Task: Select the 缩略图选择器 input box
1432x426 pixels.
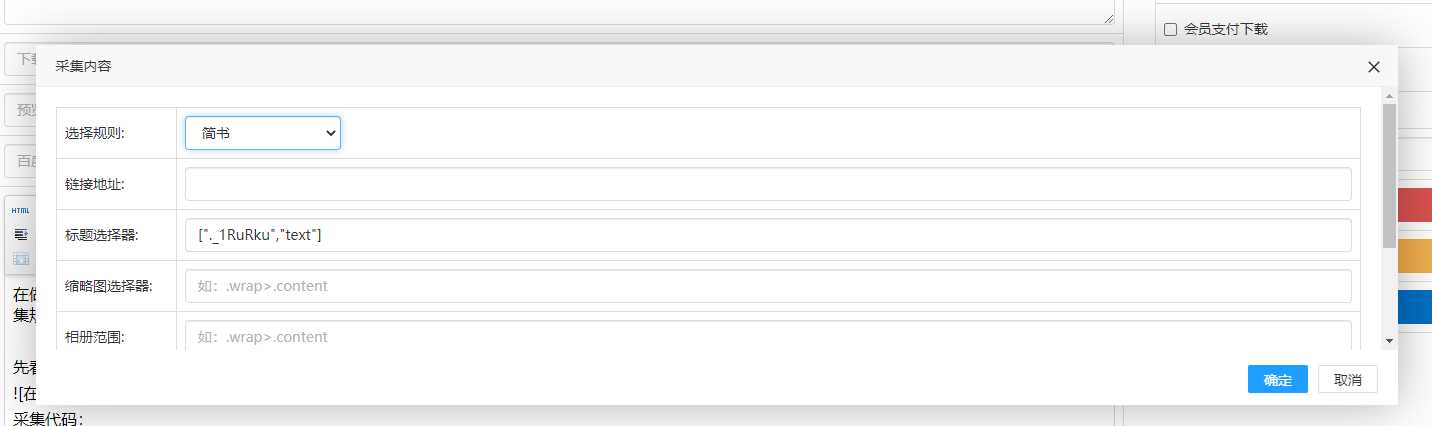Action: coord(768,286)
